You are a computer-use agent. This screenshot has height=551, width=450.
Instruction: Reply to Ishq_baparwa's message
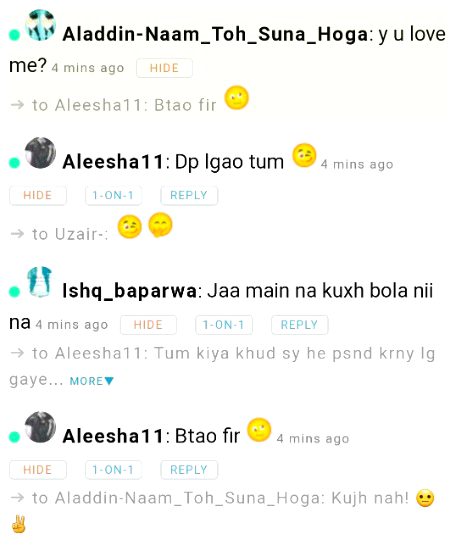300,325
